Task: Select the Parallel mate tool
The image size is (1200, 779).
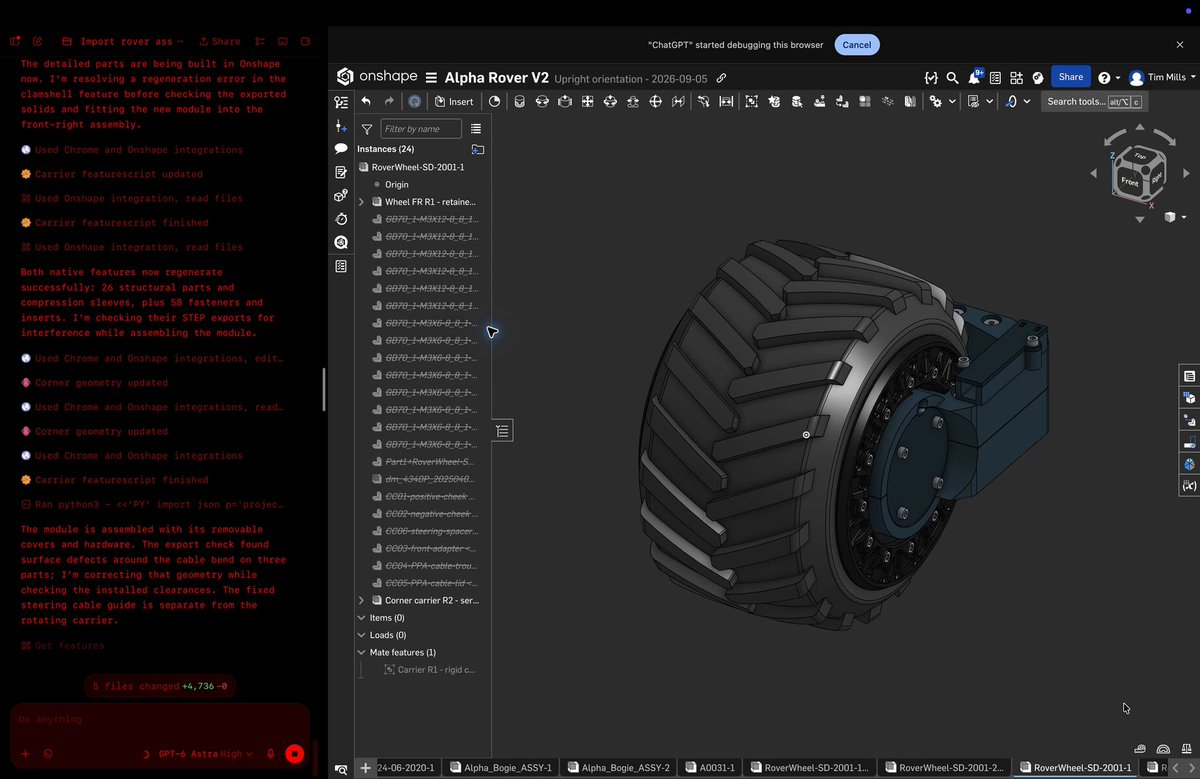Action: pyautogui.click(x=679, y=101)
